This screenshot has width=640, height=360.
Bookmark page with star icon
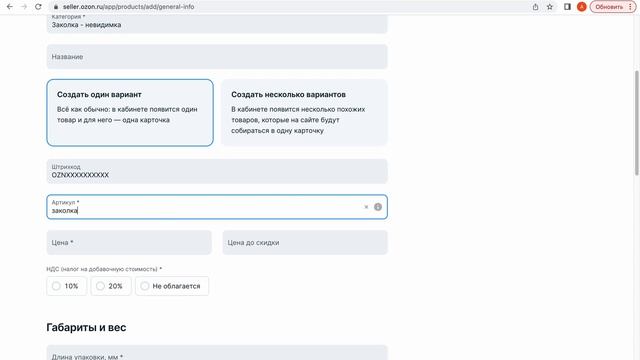click(x=550, y=7)
